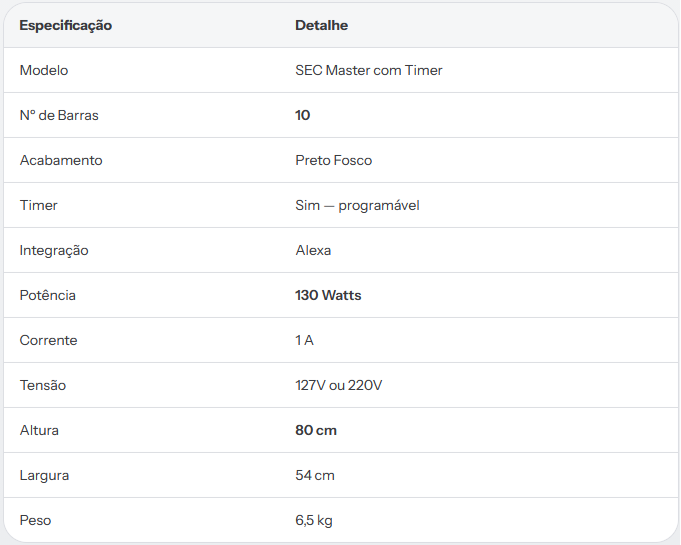Click the 80 cm height value
This screenshot has width=681, height=545.
pos(316,430)
